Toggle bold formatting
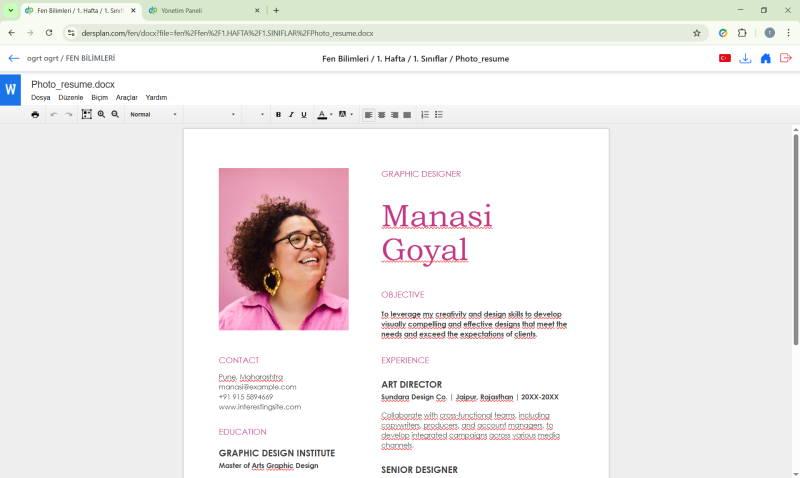Image resolution: width=800 pixels, height=478 pixels. tap(278, 115)
